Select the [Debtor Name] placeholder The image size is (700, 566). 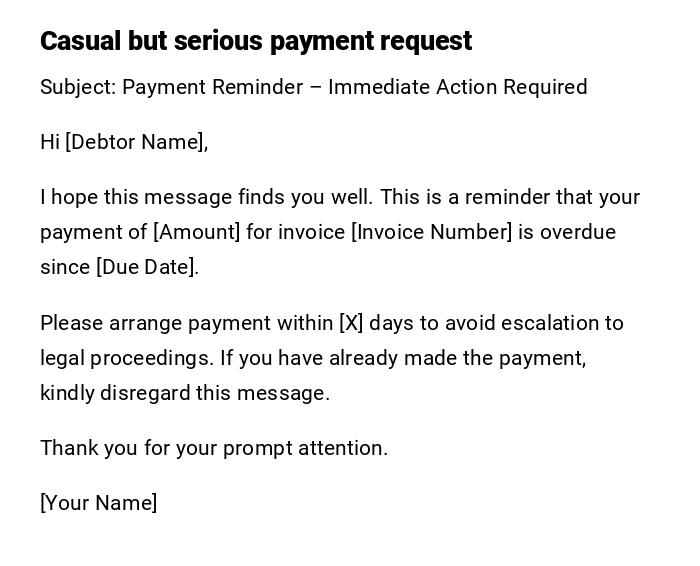[x=136, y=142]
